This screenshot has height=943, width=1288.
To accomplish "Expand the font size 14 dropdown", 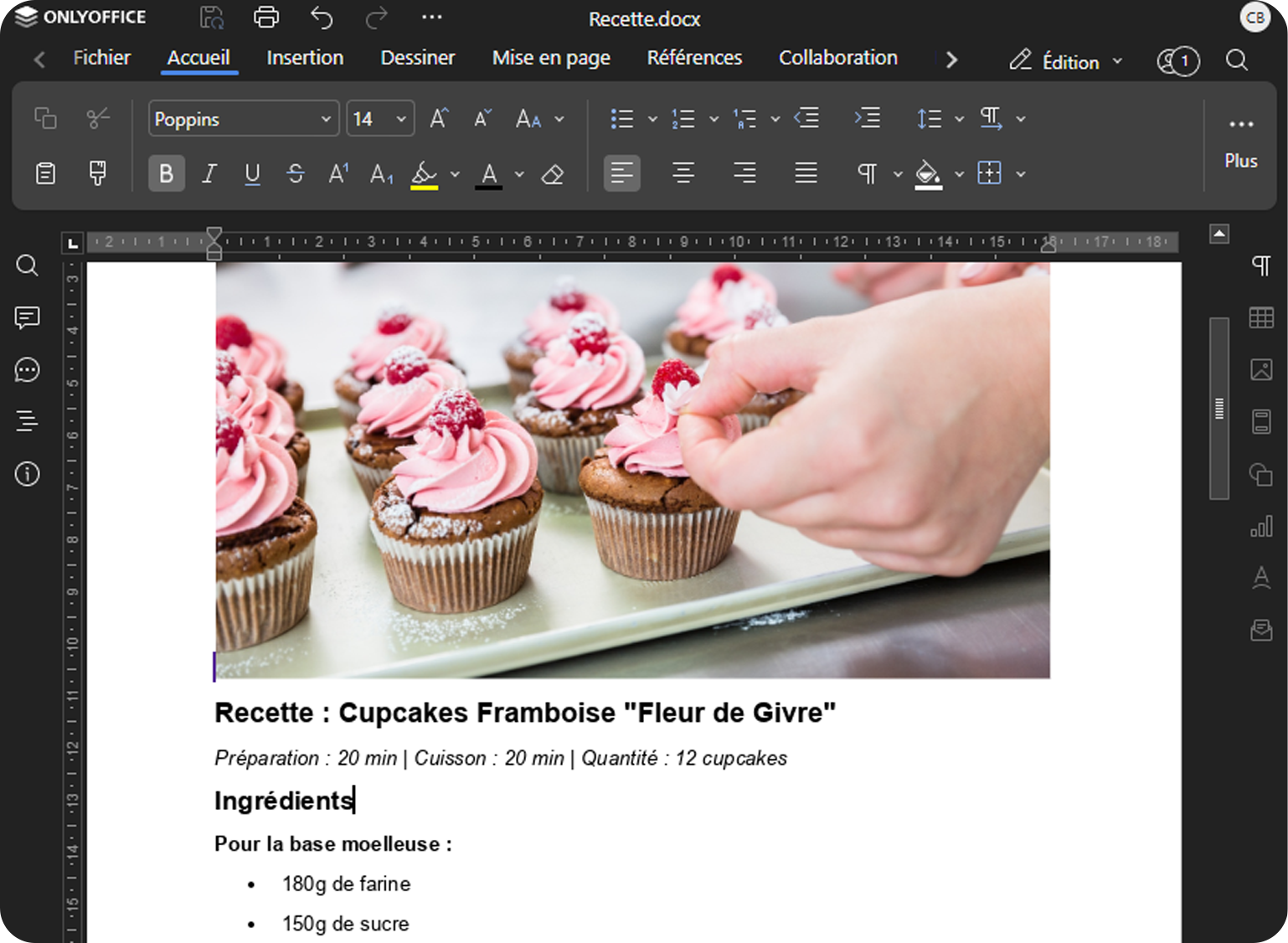I will coord(401,119).
